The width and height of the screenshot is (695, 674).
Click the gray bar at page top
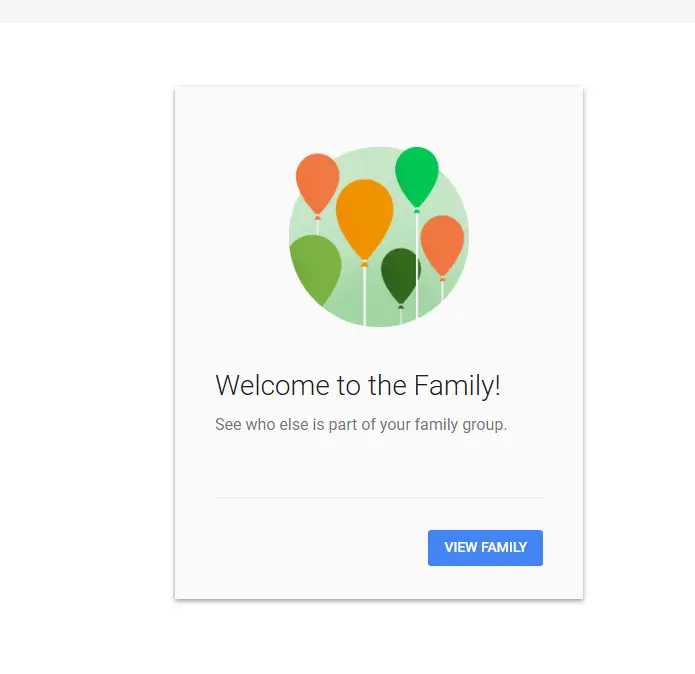pyautogui.click(x=348, y=11)
